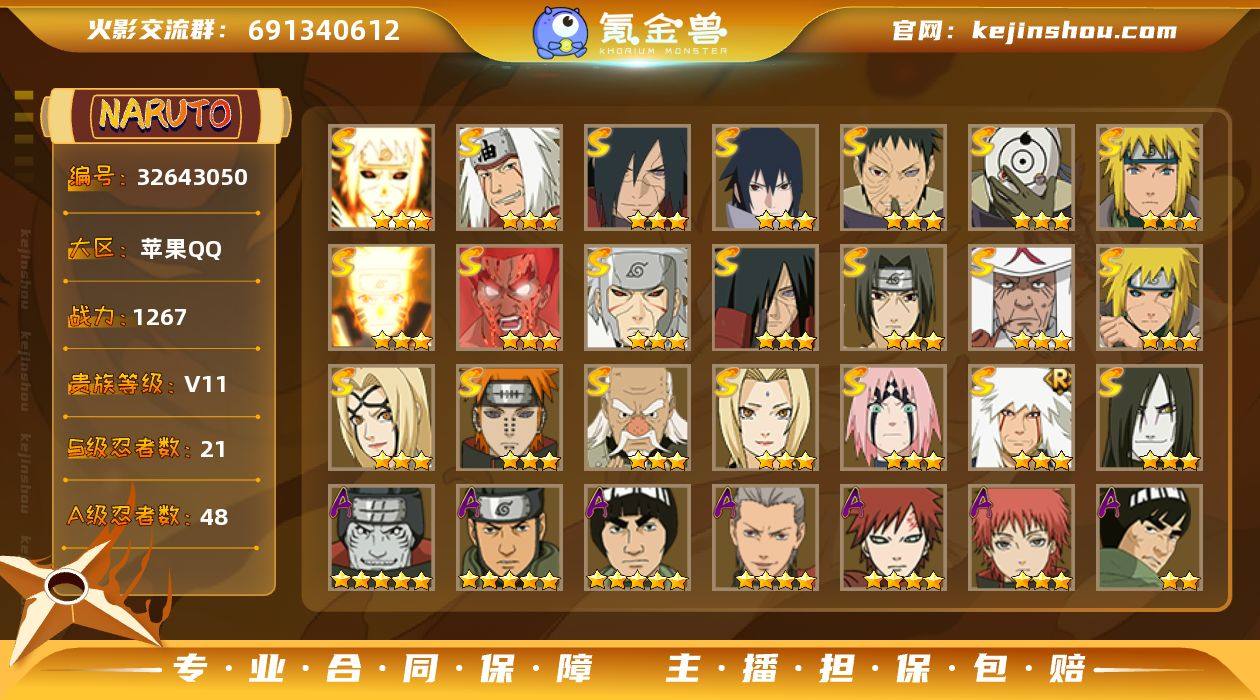Select the Kisame blue shark-face ninja card
This screenshot has width=1260, height=700.
382,538
